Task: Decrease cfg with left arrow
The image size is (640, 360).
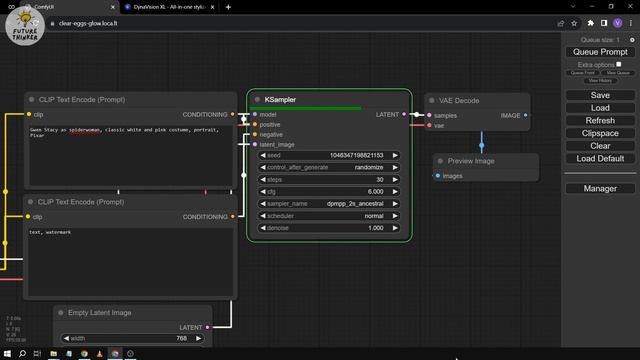Action: [x=263, y=191]
